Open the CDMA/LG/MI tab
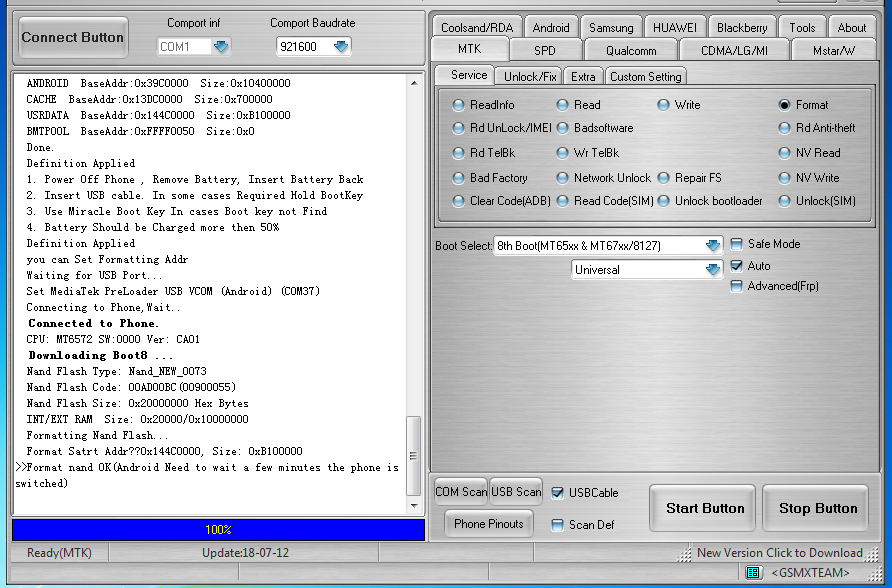 click(734, 50)
